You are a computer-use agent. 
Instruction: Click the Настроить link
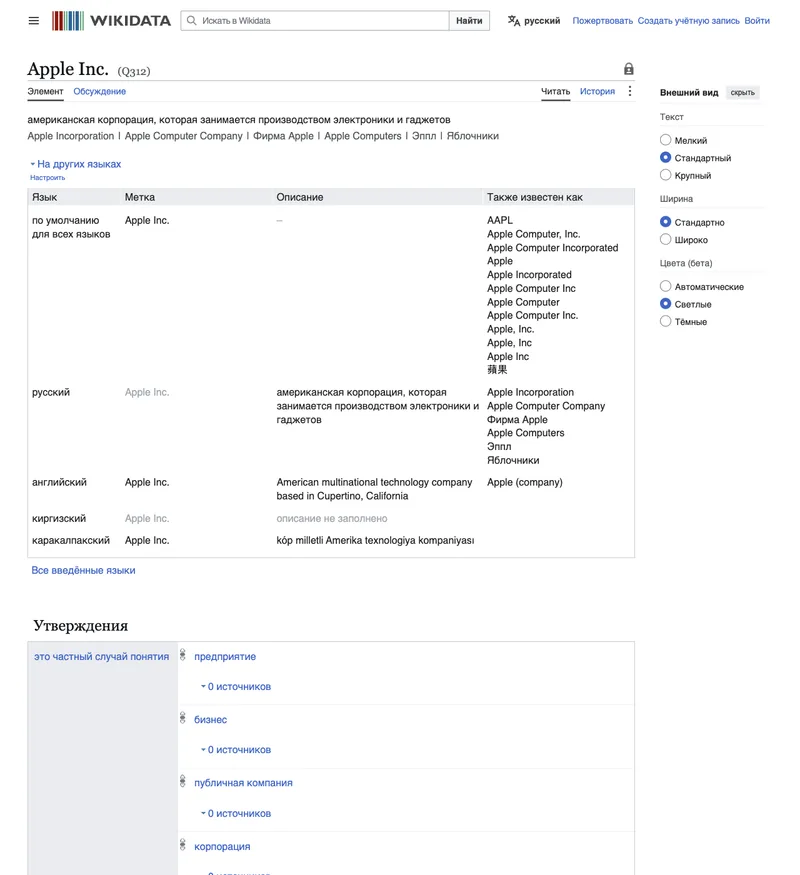coord(47,177)
